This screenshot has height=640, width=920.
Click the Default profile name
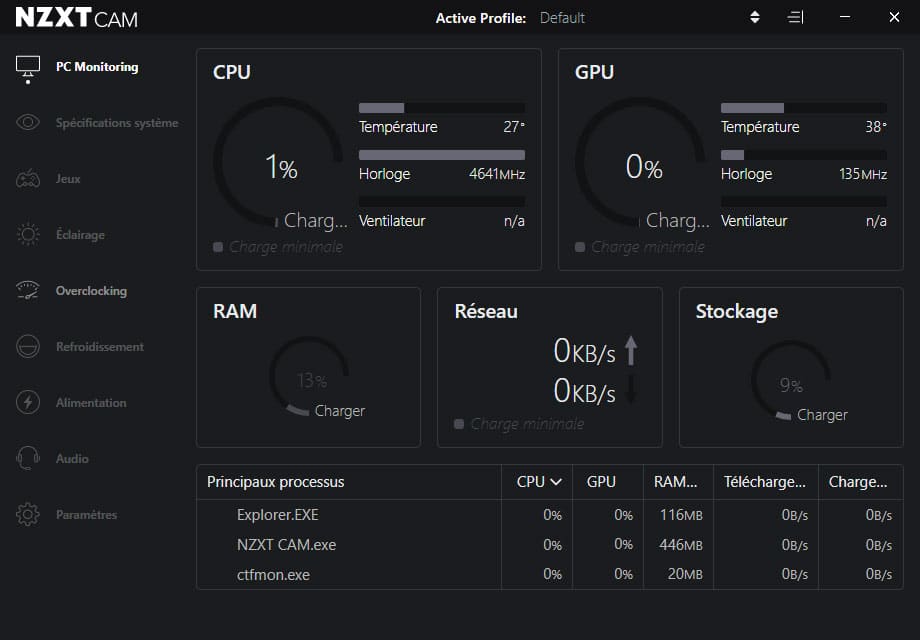point(562,18)
